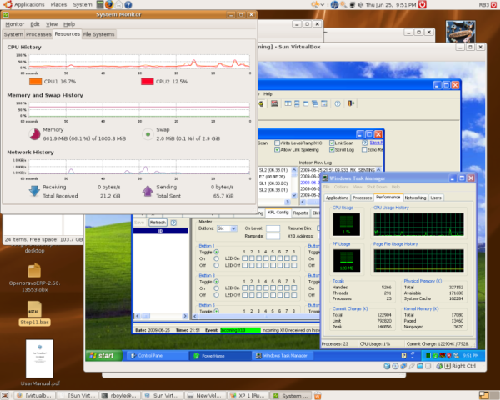500x400 pixels.
Task: Click the red icon beside the top panel clock
Action: pyautogui.click(x=422, y=5)
